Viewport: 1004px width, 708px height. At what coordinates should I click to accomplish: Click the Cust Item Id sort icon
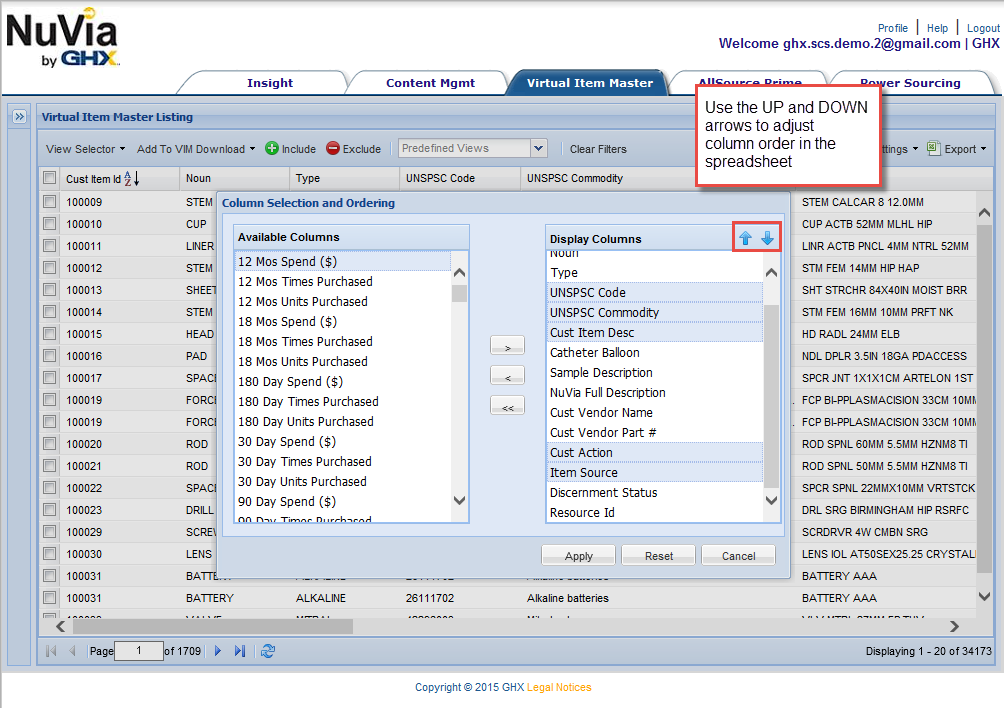point(132,179)
